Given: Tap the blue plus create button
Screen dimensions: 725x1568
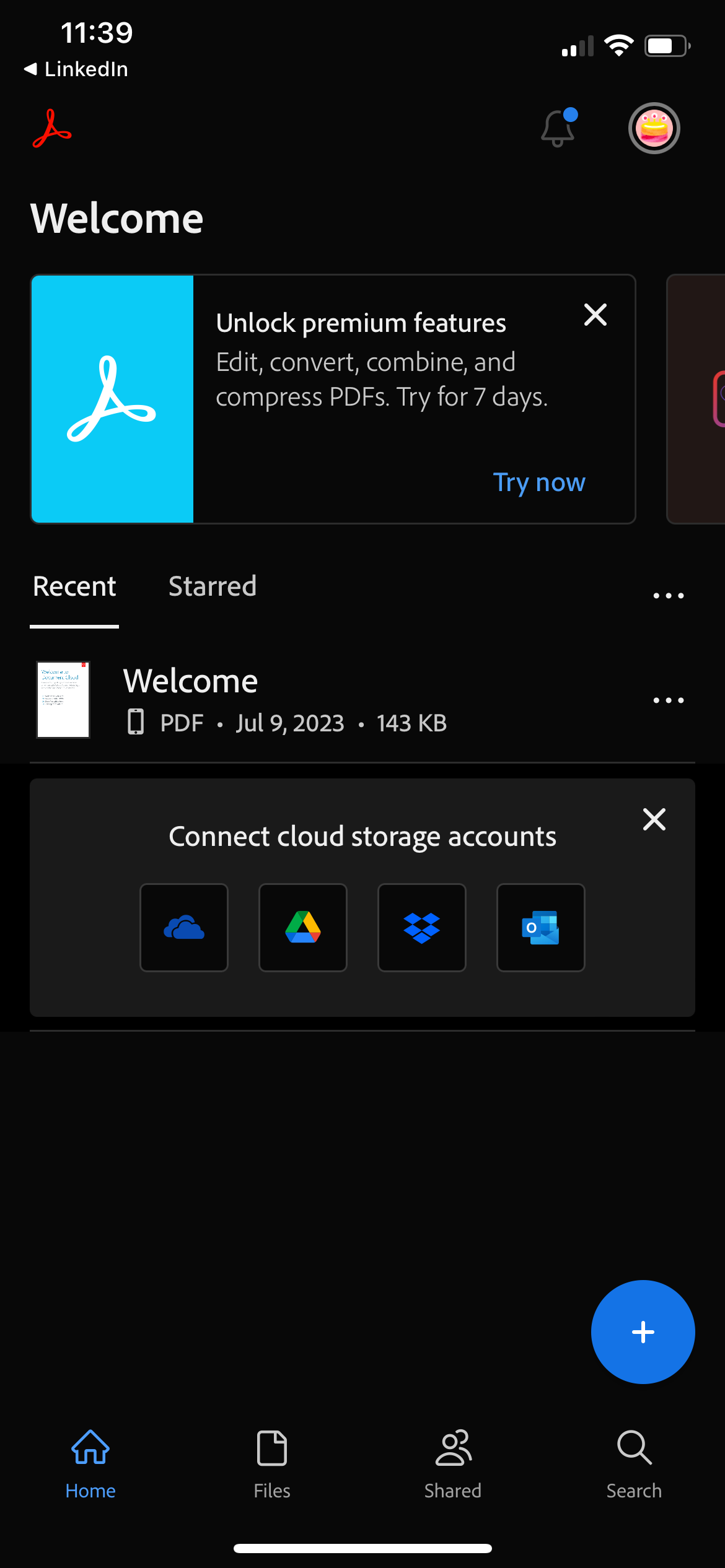Looking at the screenshot, I should tap(643, 1332).
